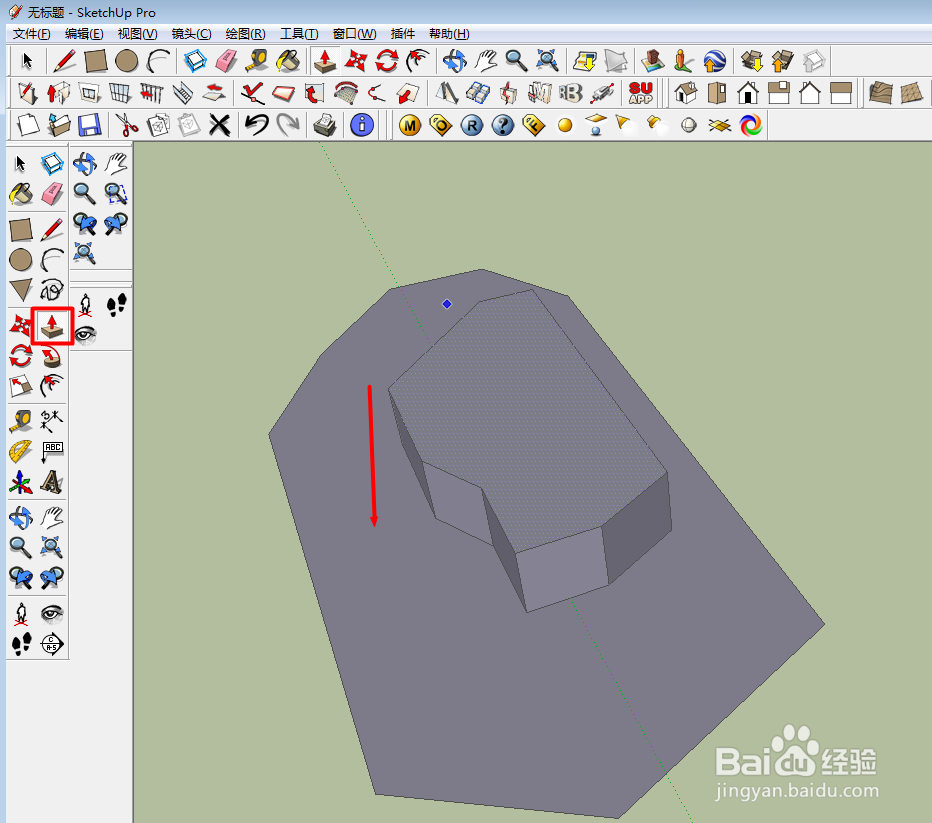Click the Open file folder icon
932x823 pixels.
(59, 125)
